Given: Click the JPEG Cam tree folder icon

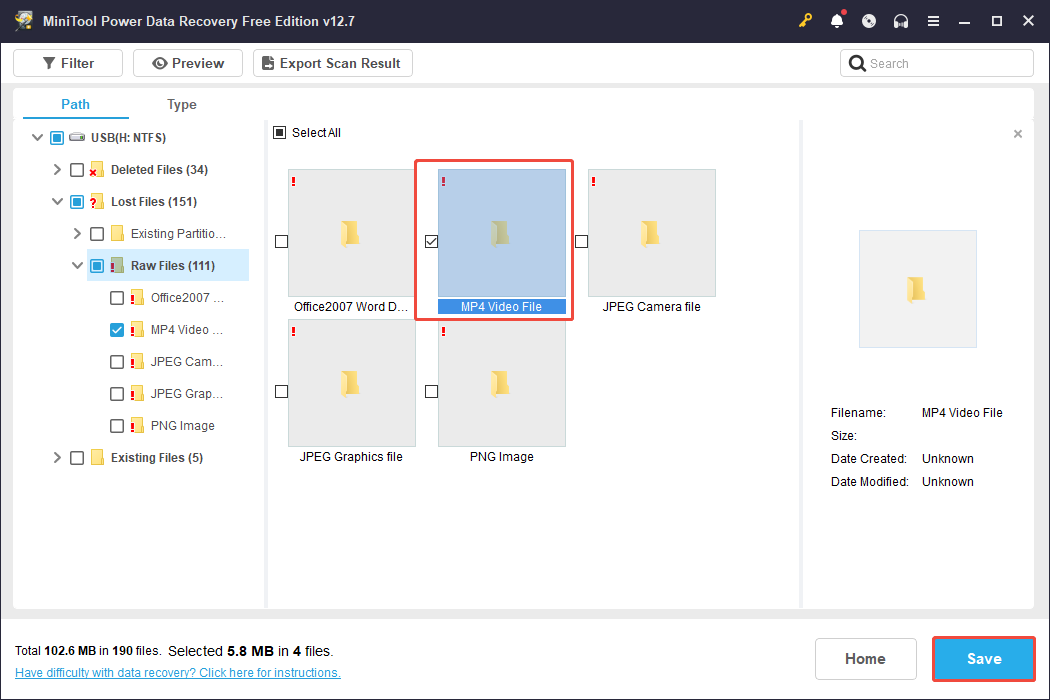Looking at the screenshot, I should [x=137, y=362].
